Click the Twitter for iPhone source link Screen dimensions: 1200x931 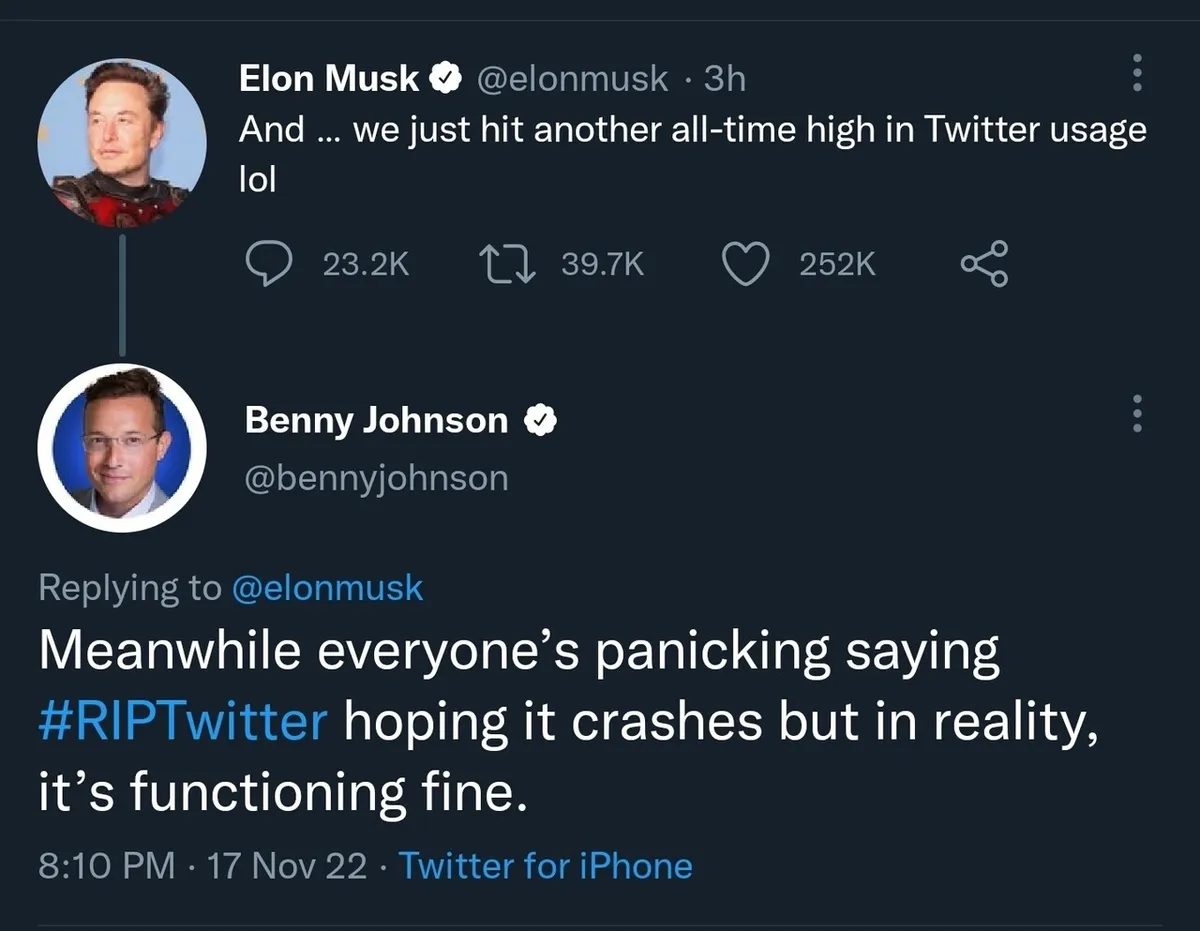pos(546,865)
